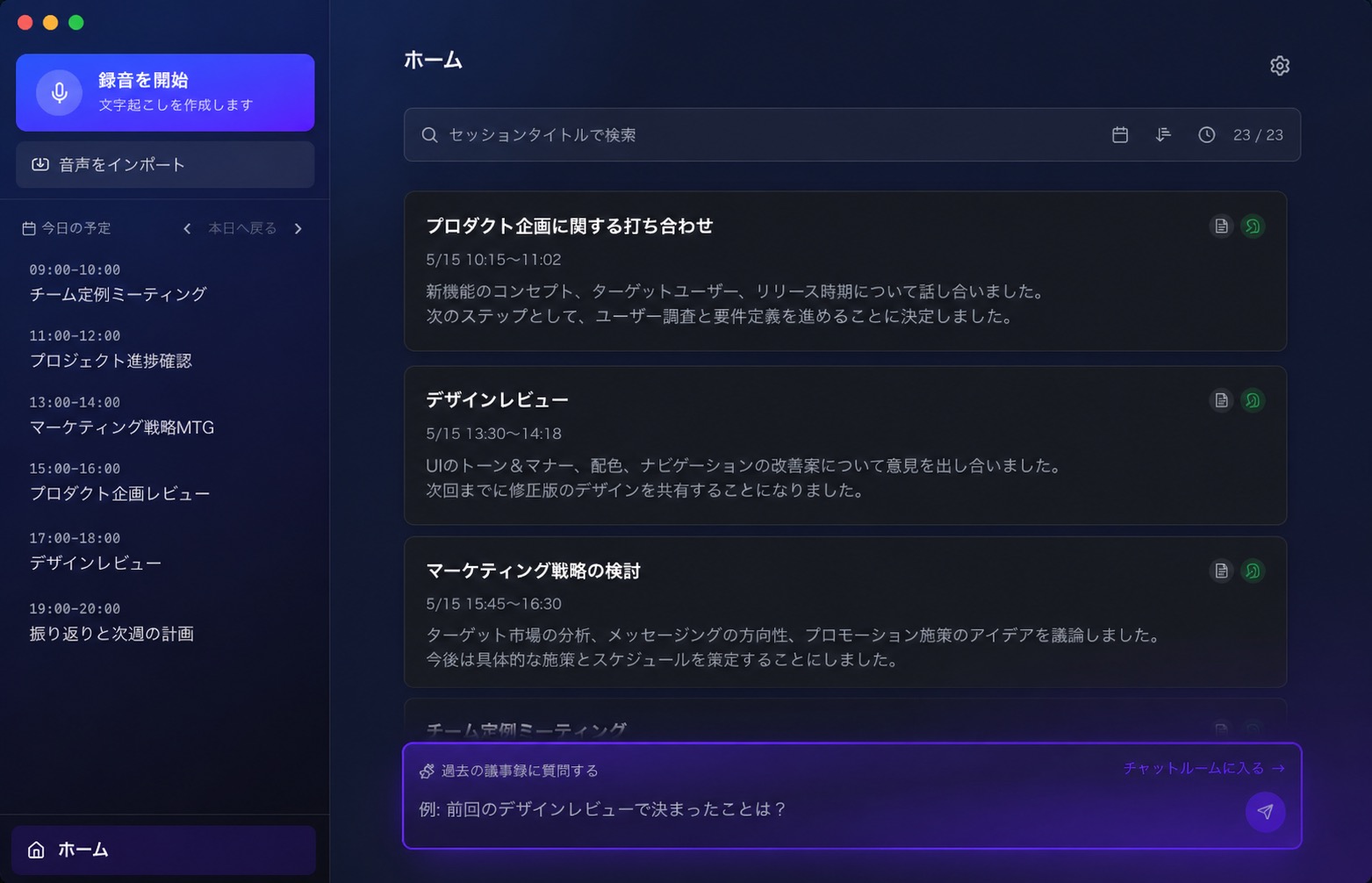Click green AI icon on マーケティング戦略の検討 card
The height and width of the screenshot is (883, 1372).
(1253, 571)
